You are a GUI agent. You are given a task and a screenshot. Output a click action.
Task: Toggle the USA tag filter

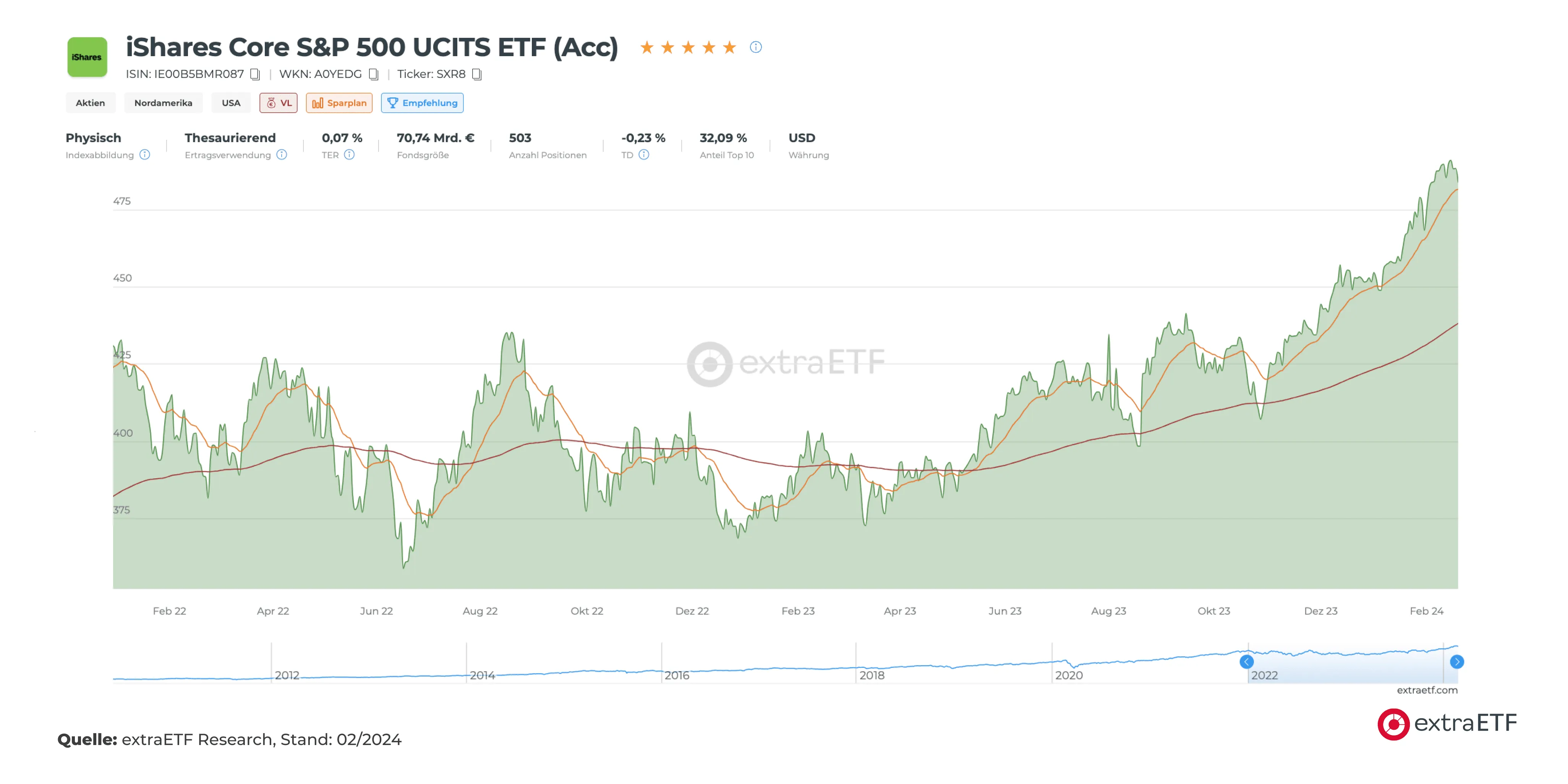[x=231, y=103]
